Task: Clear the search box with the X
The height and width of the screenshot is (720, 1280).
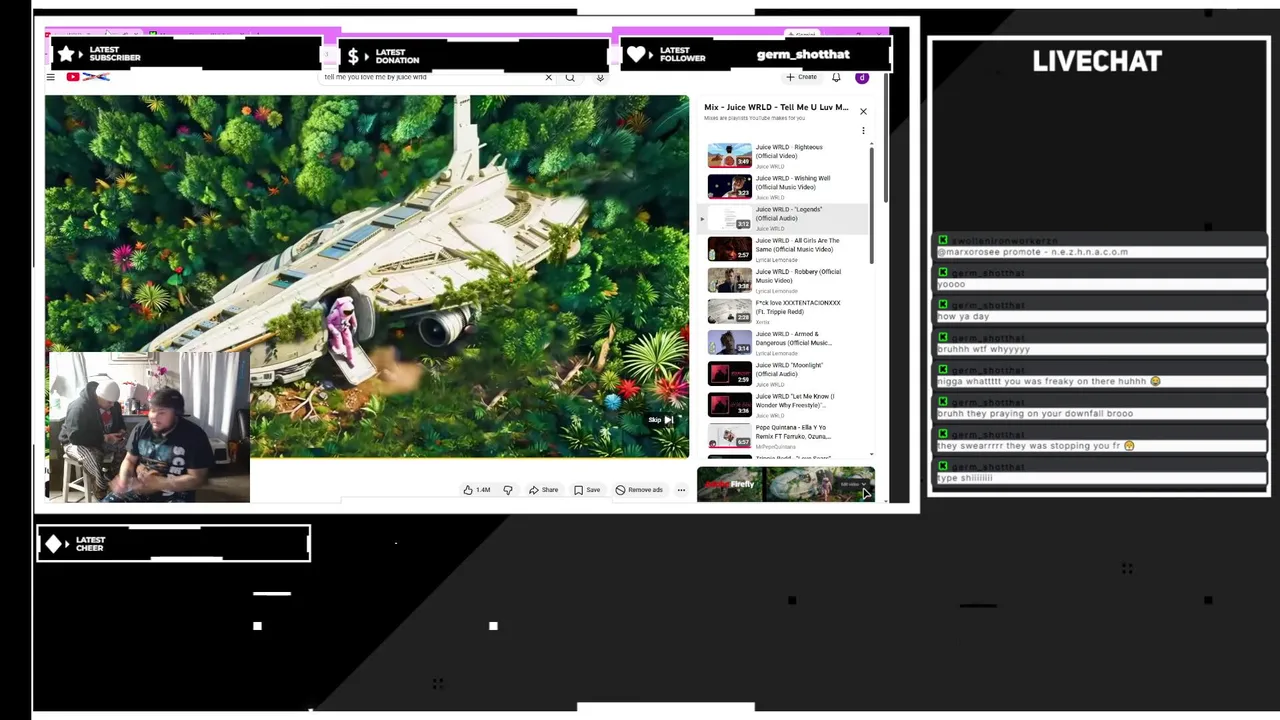Action: point(548,77)
